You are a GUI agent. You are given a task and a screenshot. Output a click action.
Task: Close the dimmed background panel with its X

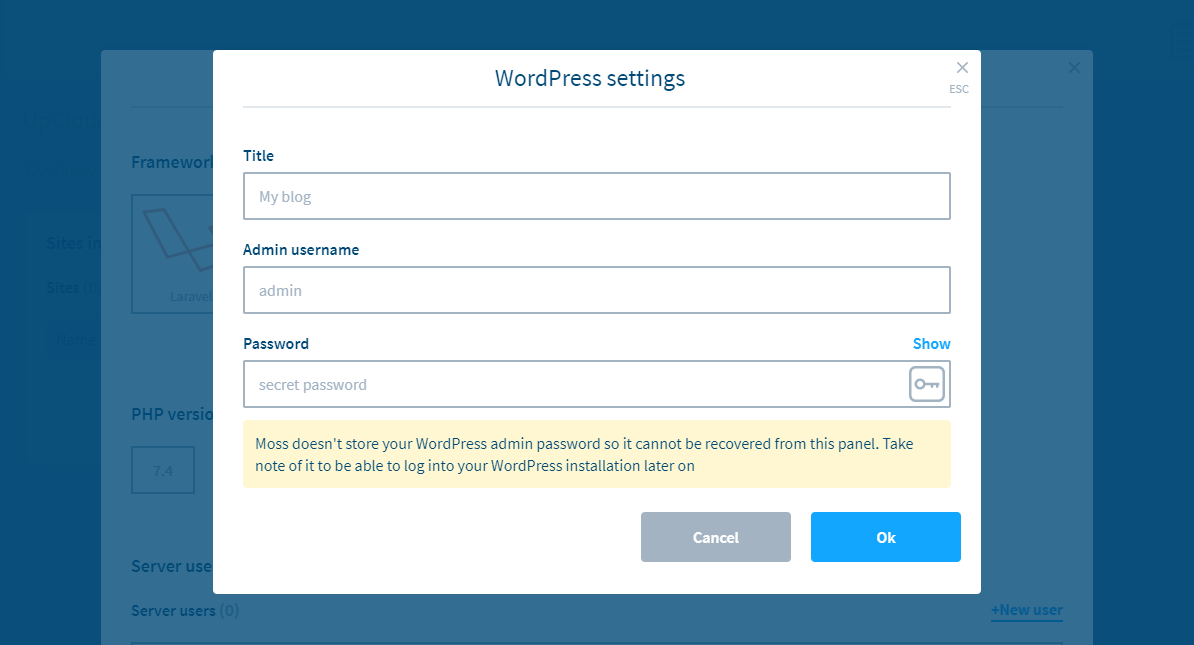click(x=1074, y=68)
